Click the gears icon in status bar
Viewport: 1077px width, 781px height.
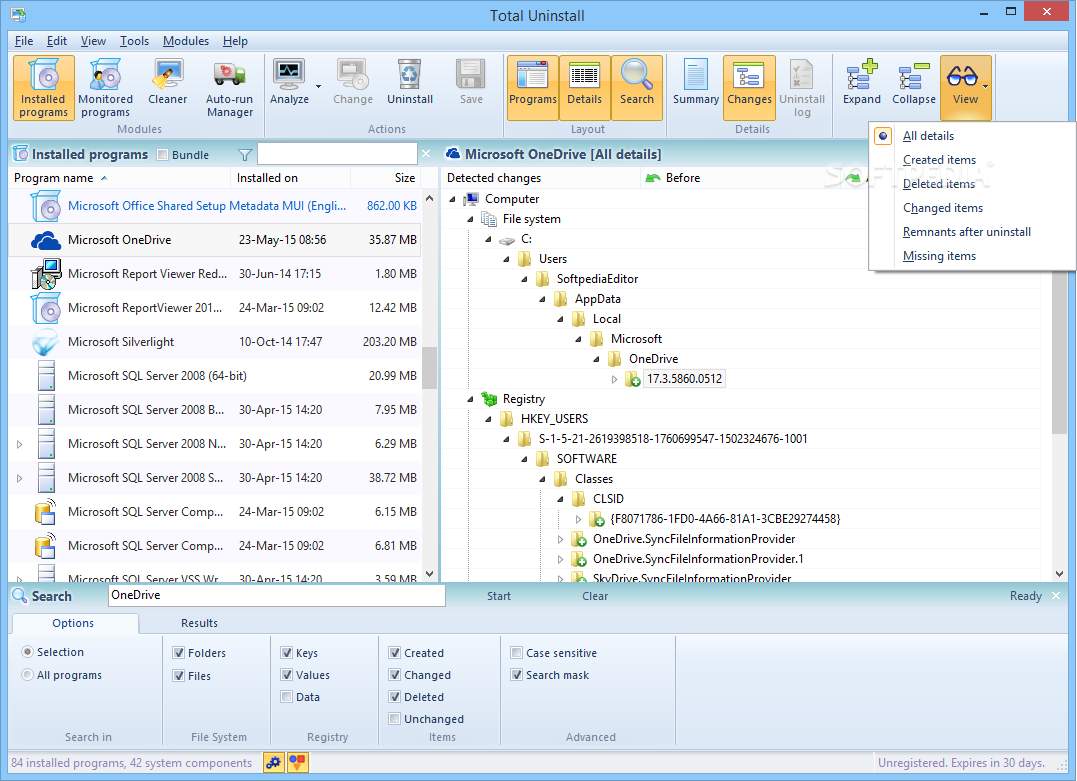(273, 762)
